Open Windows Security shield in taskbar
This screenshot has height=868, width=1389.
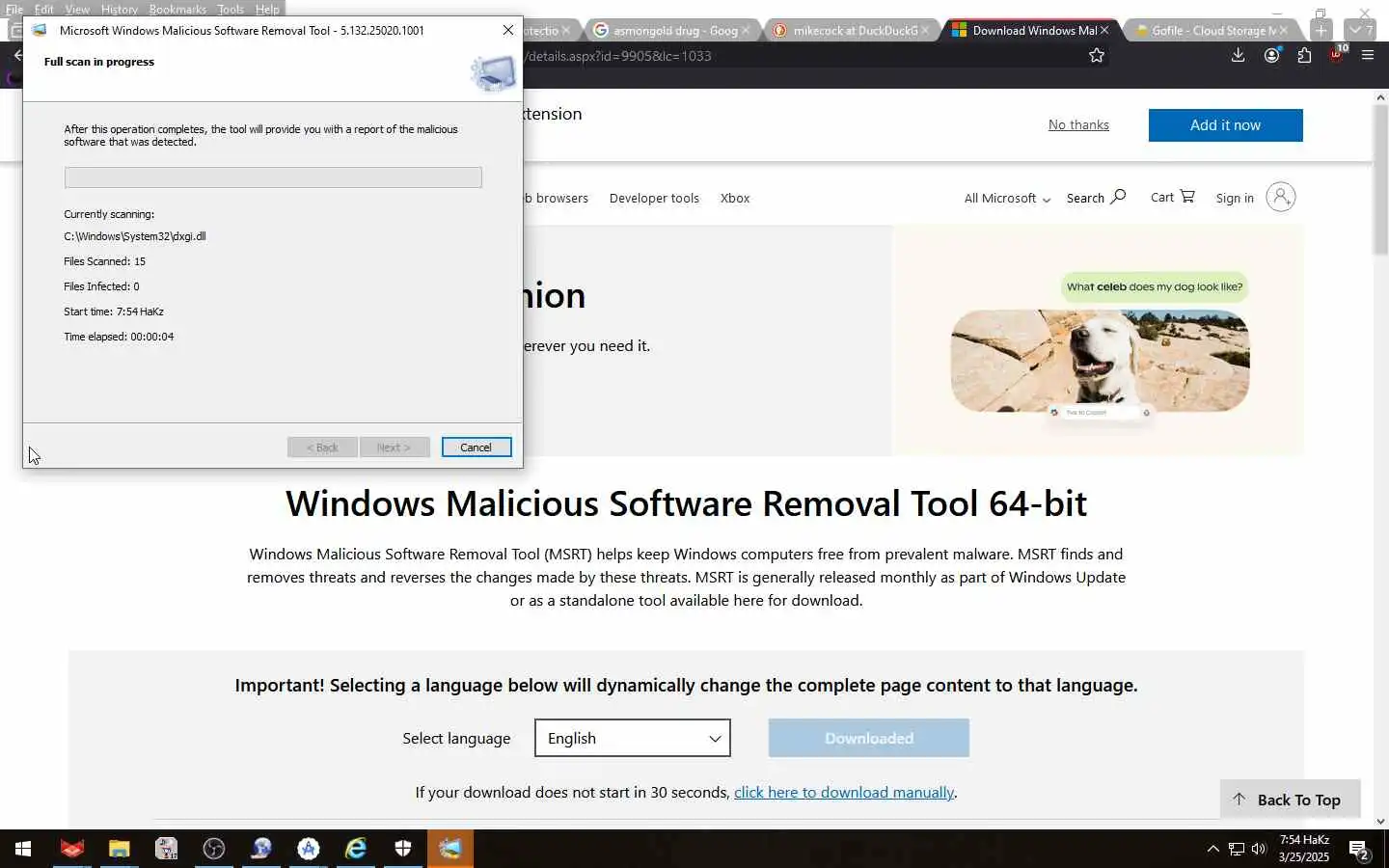(x=403, y=849)
